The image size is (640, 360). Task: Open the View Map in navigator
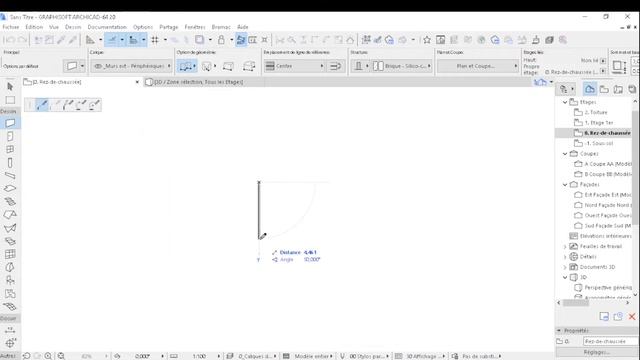pyautogui.click(x=604, y=89)
